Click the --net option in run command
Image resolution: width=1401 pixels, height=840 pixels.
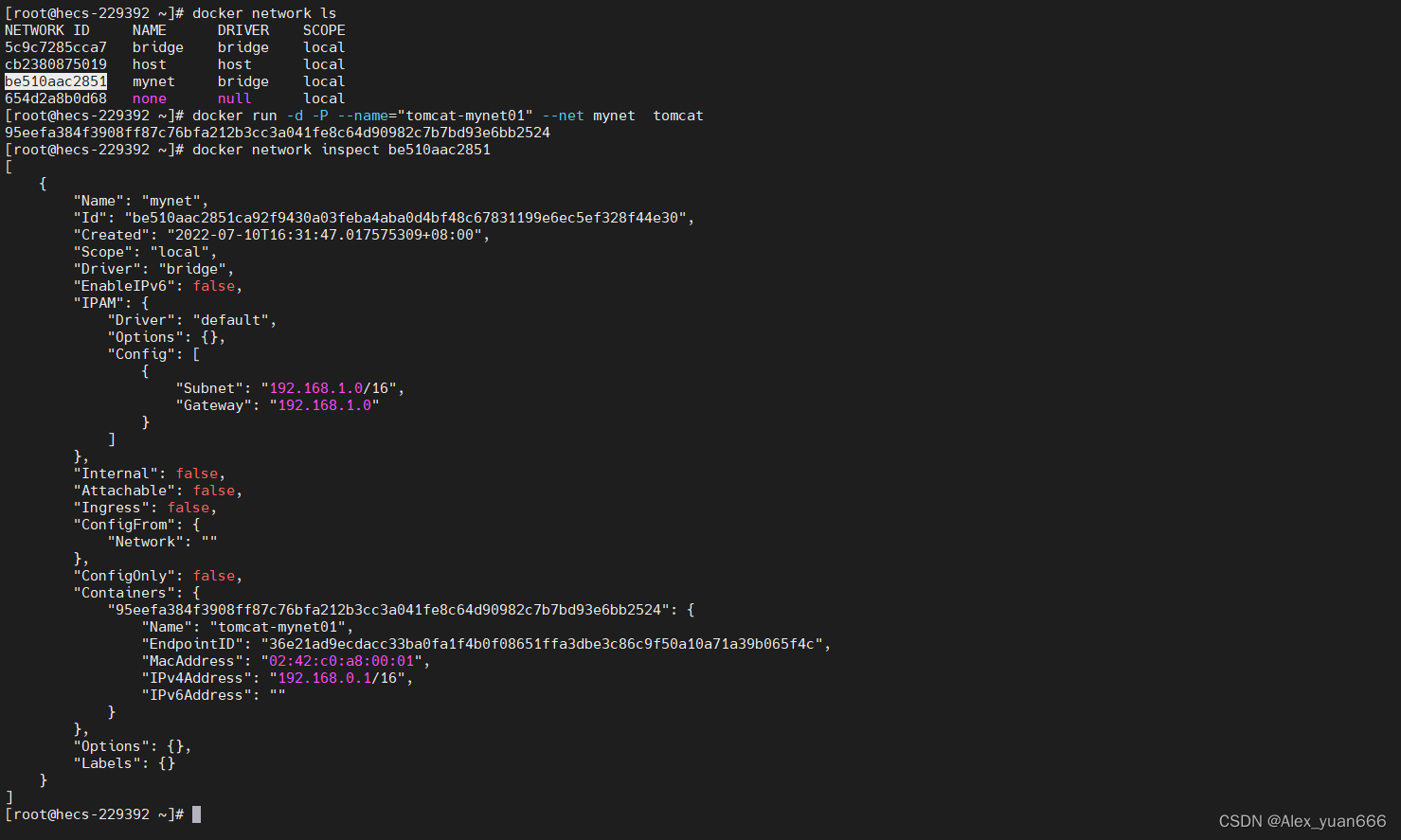pos(564,116)
